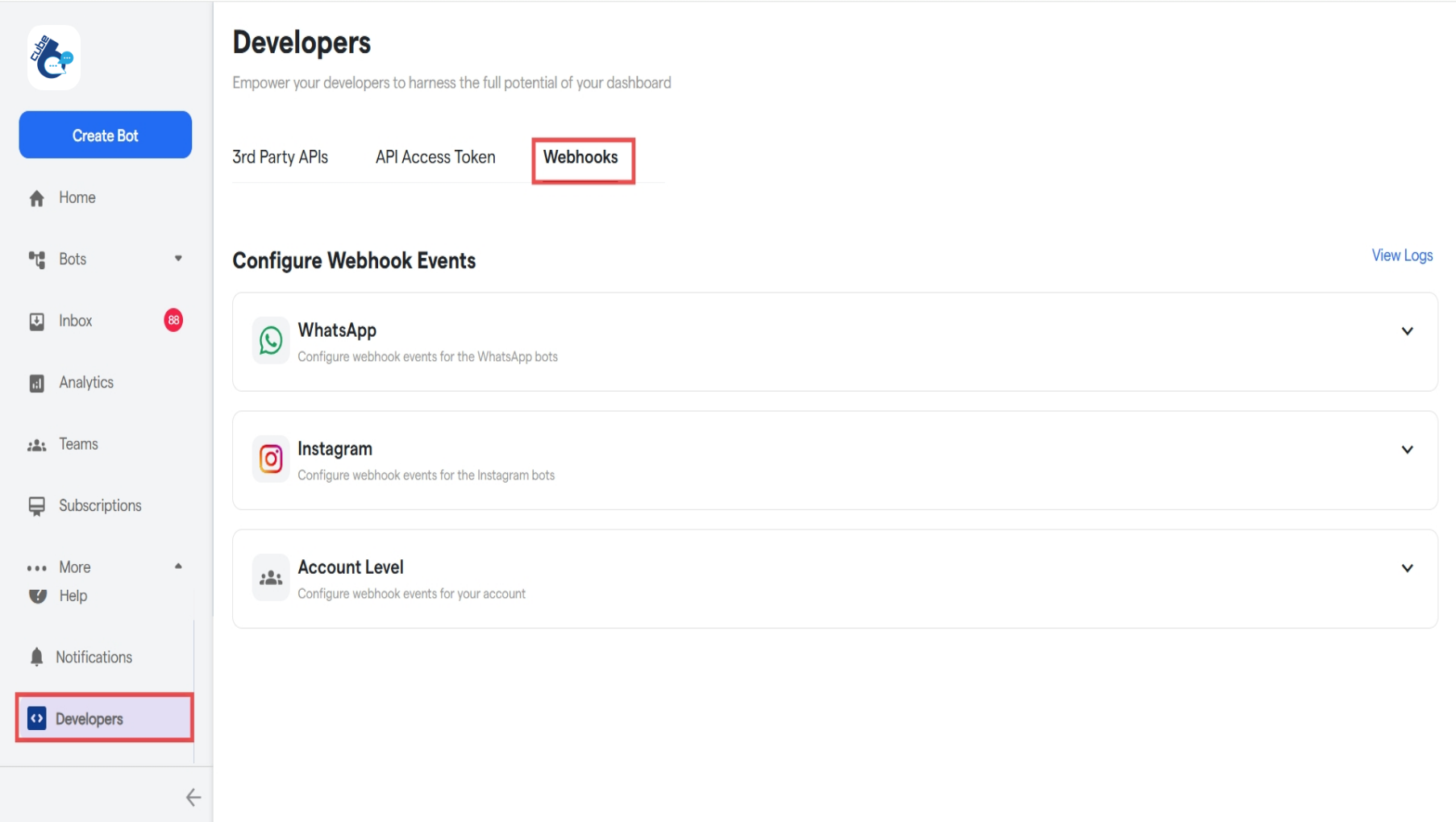Click the red 88 Inbox badge
Image resolution: width=1456 pixels, height=822 pixels.
tap(173, 320)
